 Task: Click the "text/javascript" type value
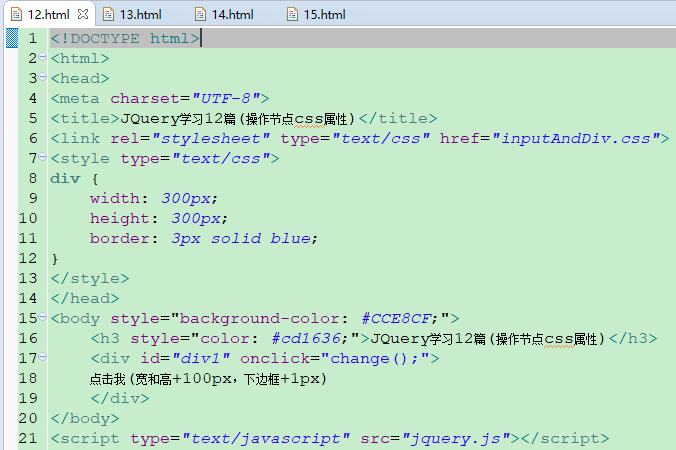pyautogui.click(x=266, y=438)
